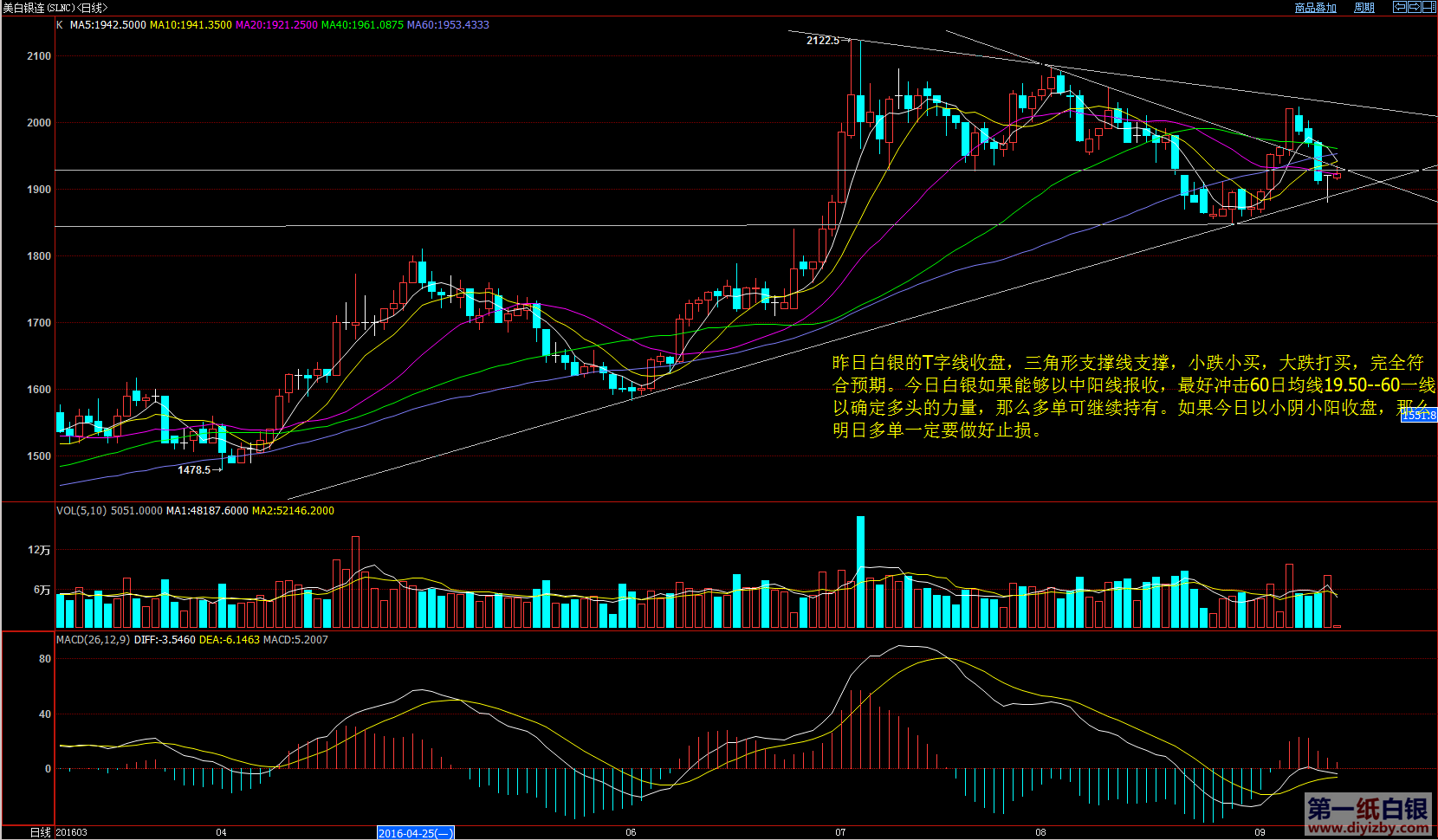Click the magenta MA20 indicator label
Screen dimensions: 1438x840
276,25
